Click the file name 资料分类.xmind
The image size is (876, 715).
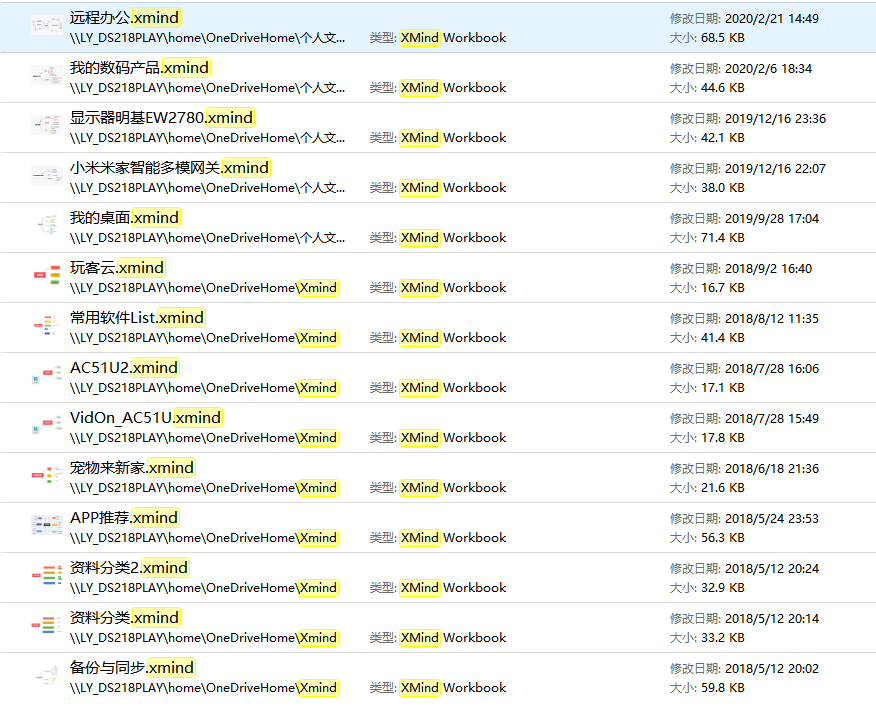click(125, 618)
